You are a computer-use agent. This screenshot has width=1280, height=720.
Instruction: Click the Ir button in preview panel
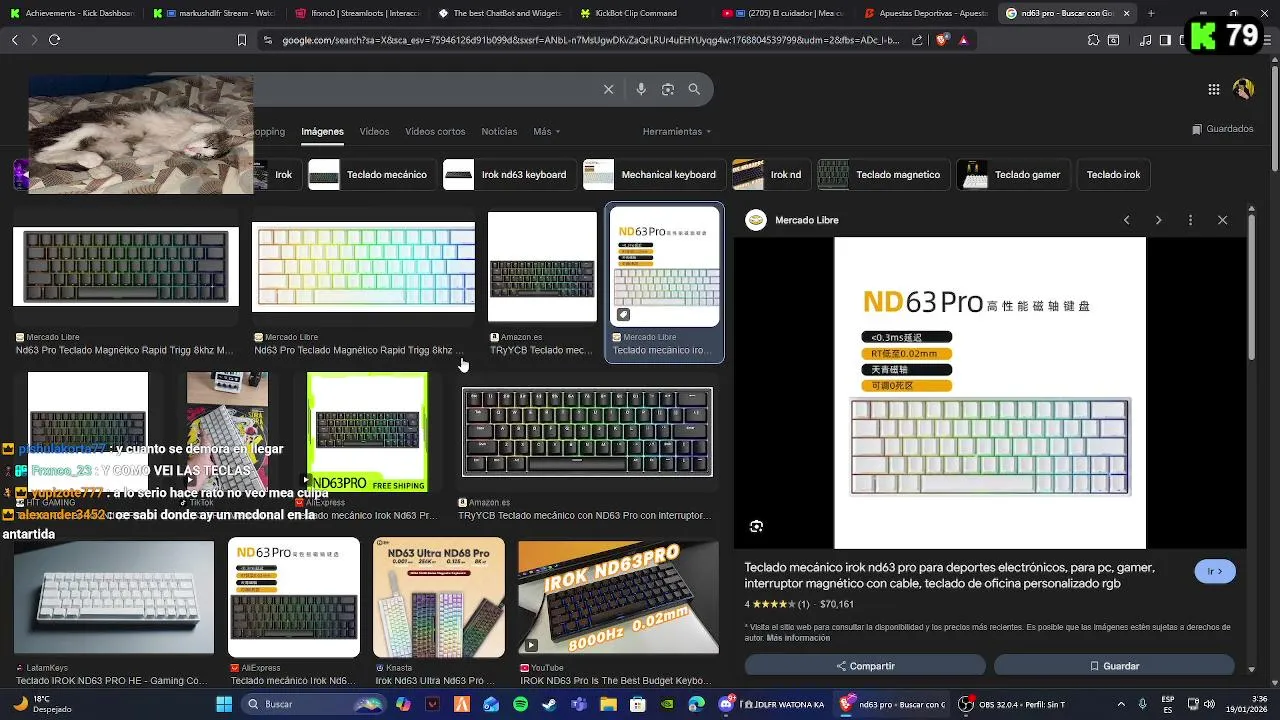pyautogui.click(x=1215, y=572)
